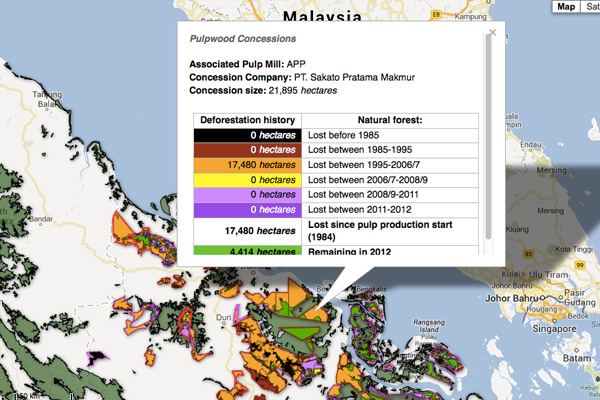Screen dimensions: 600x400
Task: Click brown 1985-1995 loss swatch
Action: click(246, 148)
